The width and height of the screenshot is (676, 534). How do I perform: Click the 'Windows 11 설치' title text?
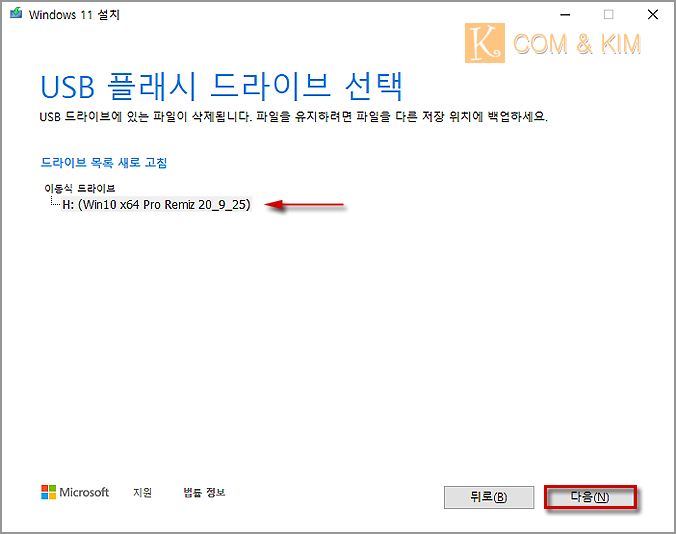[x=74, y=15]
